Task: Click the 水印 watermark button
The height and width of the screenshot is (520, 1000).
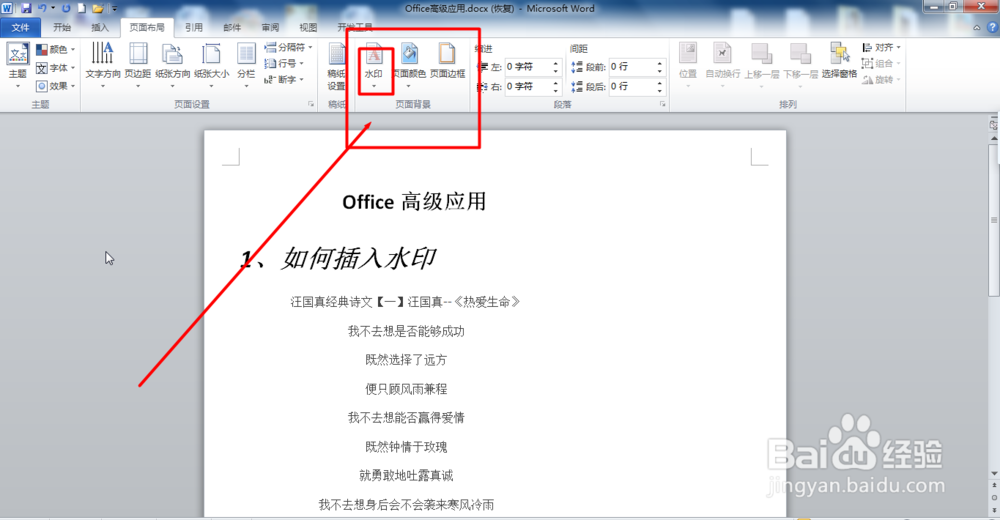Action: pos(374,66)
